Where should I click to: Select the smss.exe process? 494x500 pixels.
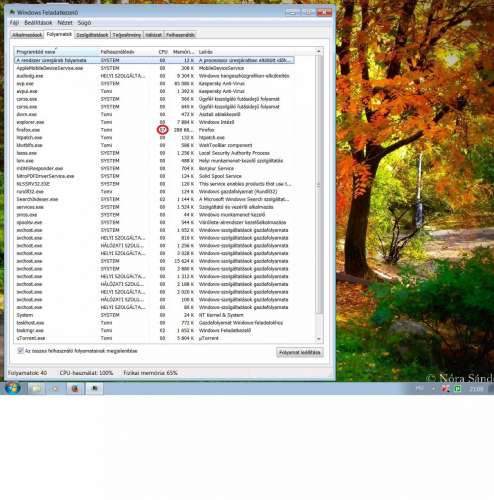point(154,215)
